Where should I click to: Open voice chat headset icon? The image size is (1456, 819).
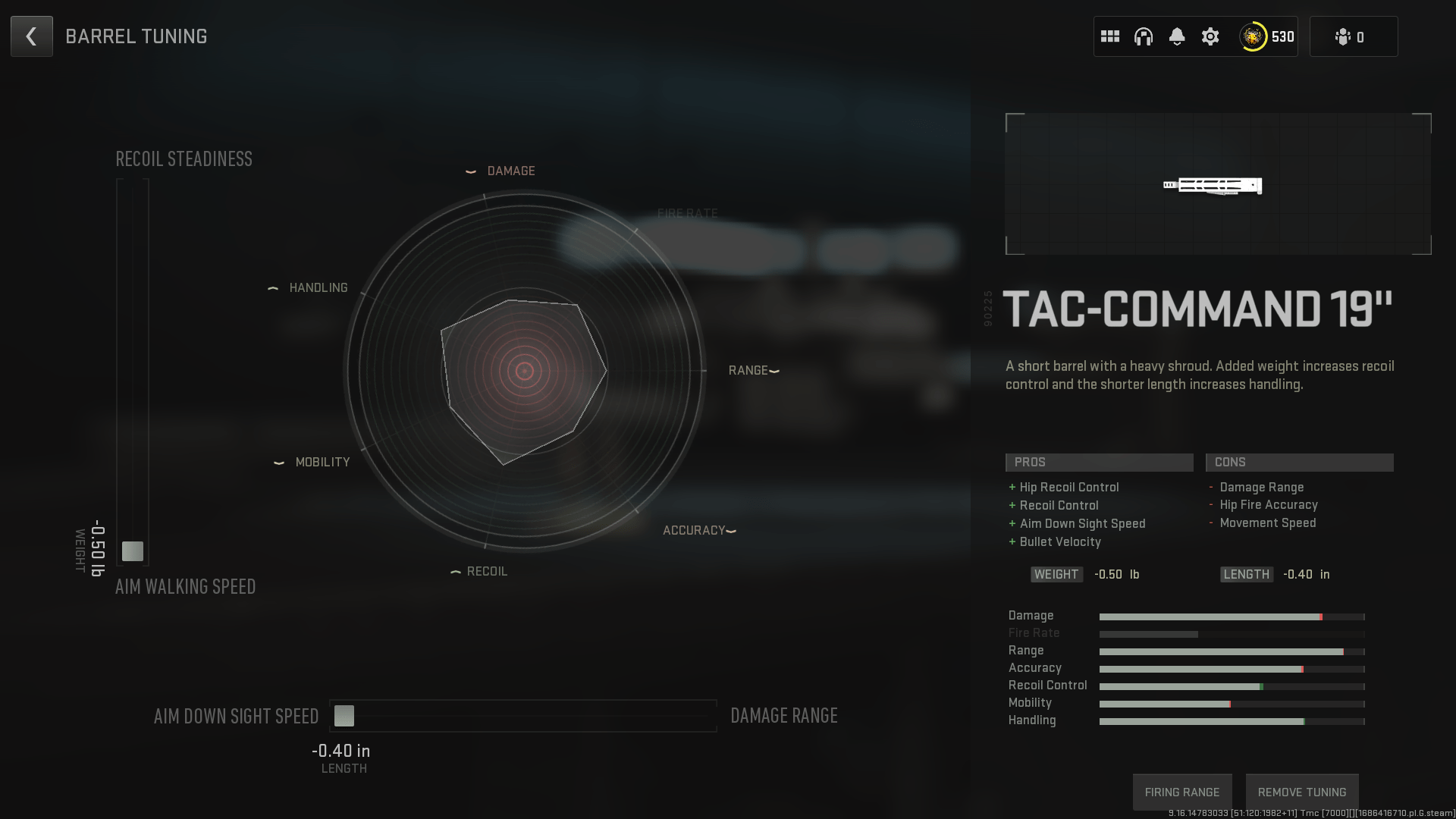[1144, 36]
